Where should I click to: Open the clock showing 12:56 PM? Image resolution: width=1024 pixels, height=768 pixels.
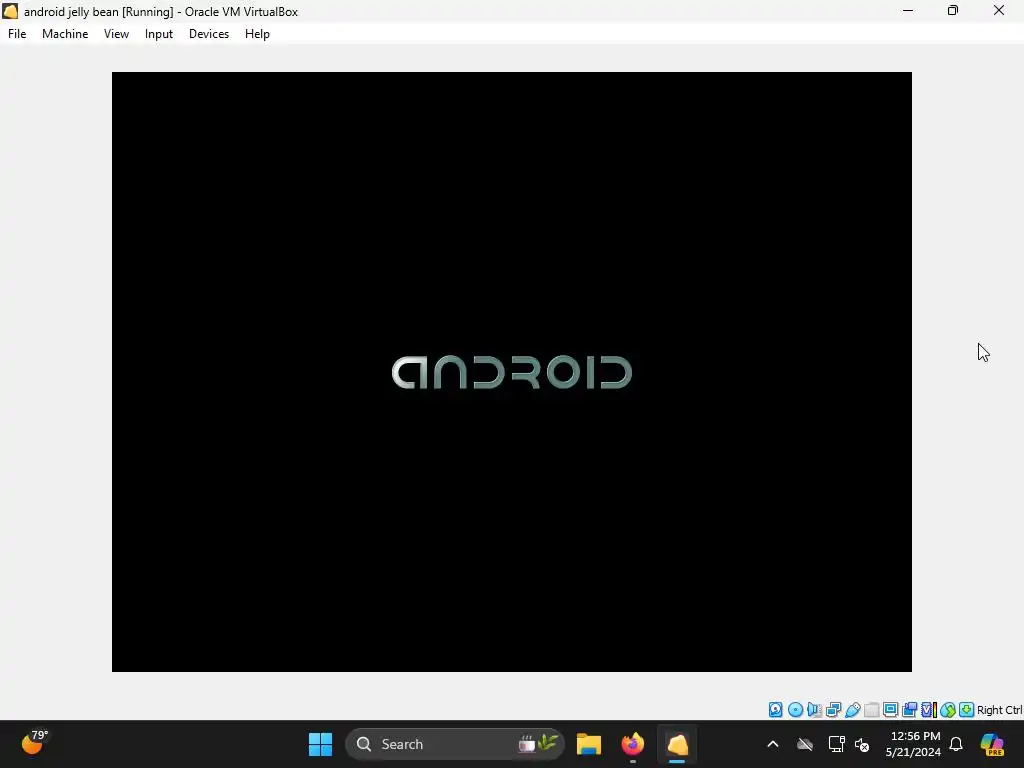[913, 744]
